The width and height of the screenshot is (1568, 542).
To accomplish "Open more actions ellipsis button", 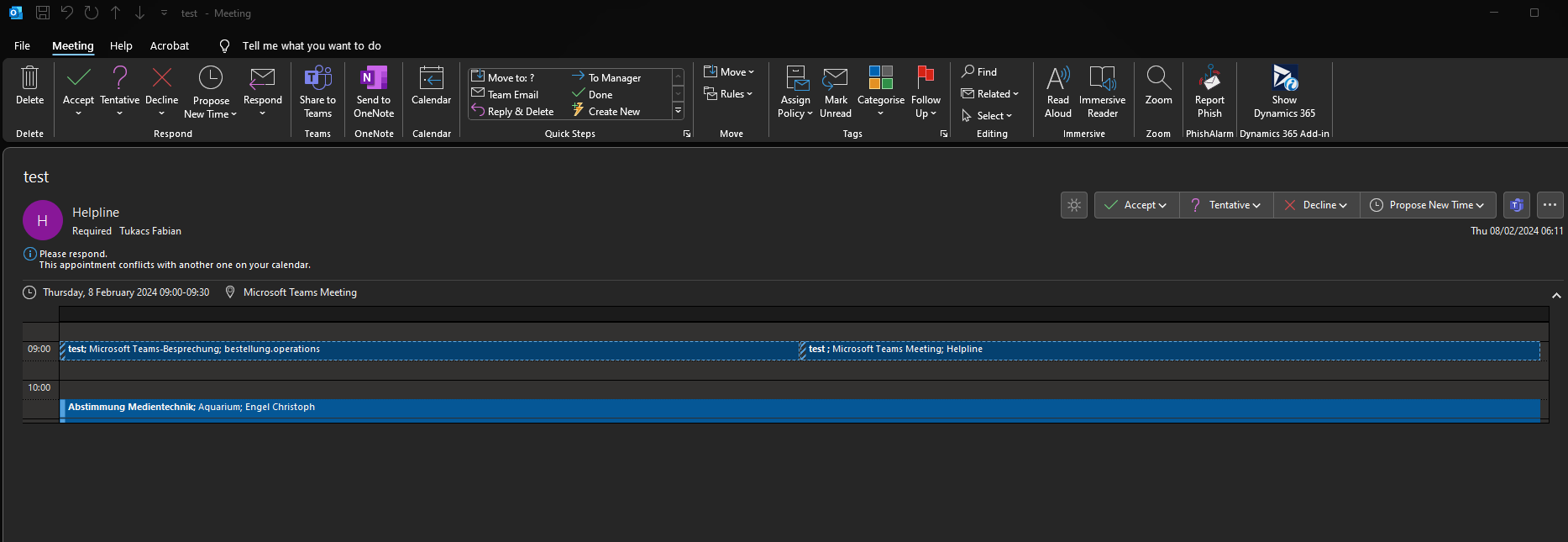I will click(1550, 205).
